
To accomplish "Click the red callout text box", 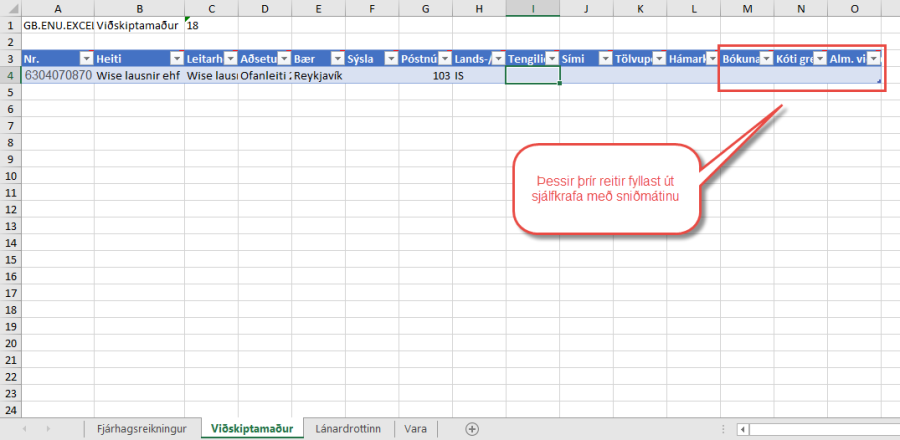I will [x=603, y=189].
